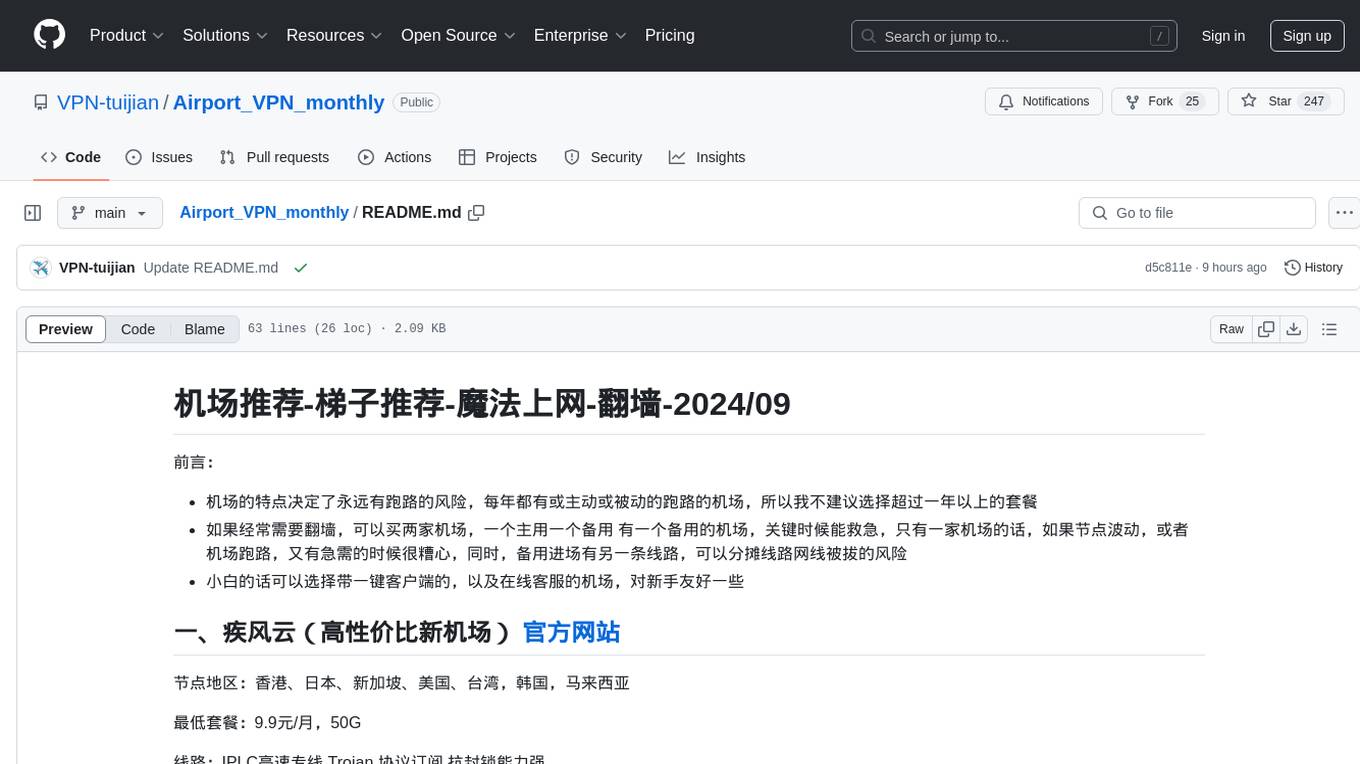Open the README outline icon
Image resolution: width=1360 pixels, height=764 pixels.
click(x=1329, y=329)
